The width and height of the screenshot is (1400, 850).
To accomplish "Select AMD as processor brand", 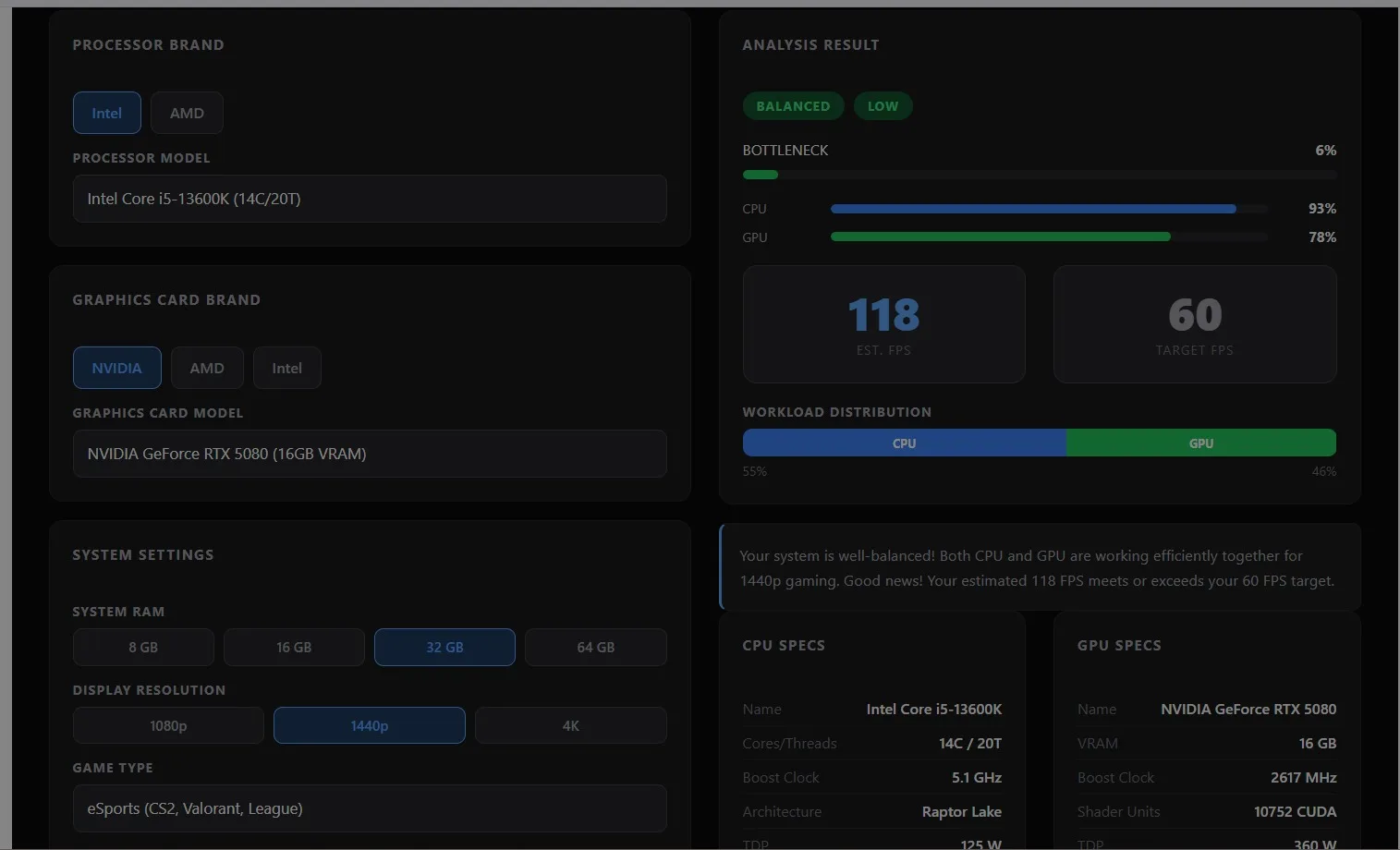I will click(187, 113).
